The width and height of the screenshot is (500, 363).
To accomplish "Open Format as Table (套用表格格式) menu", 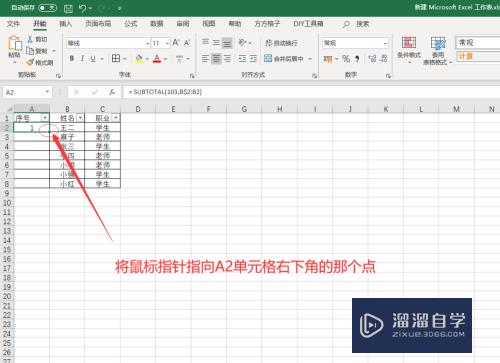I will point(438,50).
